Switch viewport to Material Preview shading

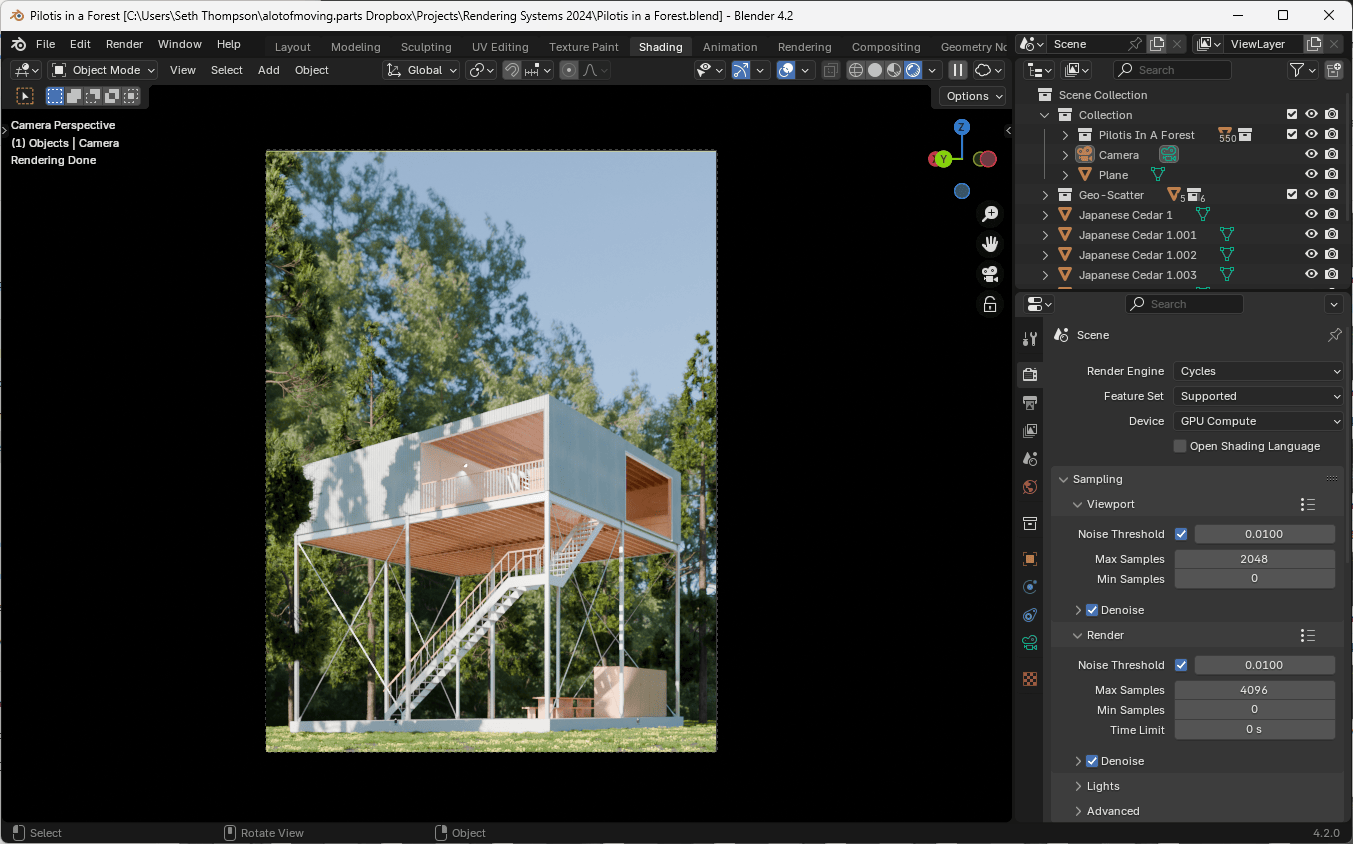(893, 69)
